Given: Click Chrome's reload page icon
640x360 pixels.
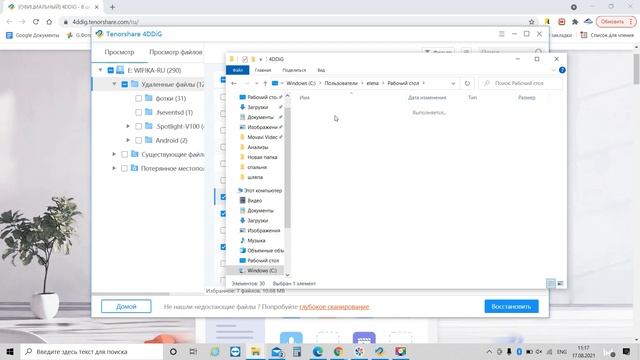Looking at the screenshot, I should click(x=36, y=22).
